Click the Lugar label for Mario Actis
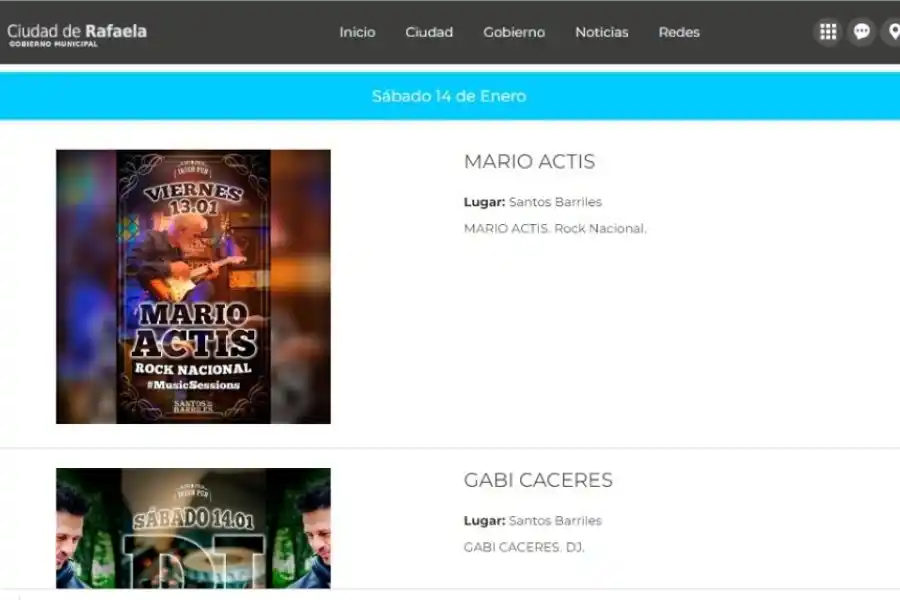The image size is (900, 600). point(483,201)
